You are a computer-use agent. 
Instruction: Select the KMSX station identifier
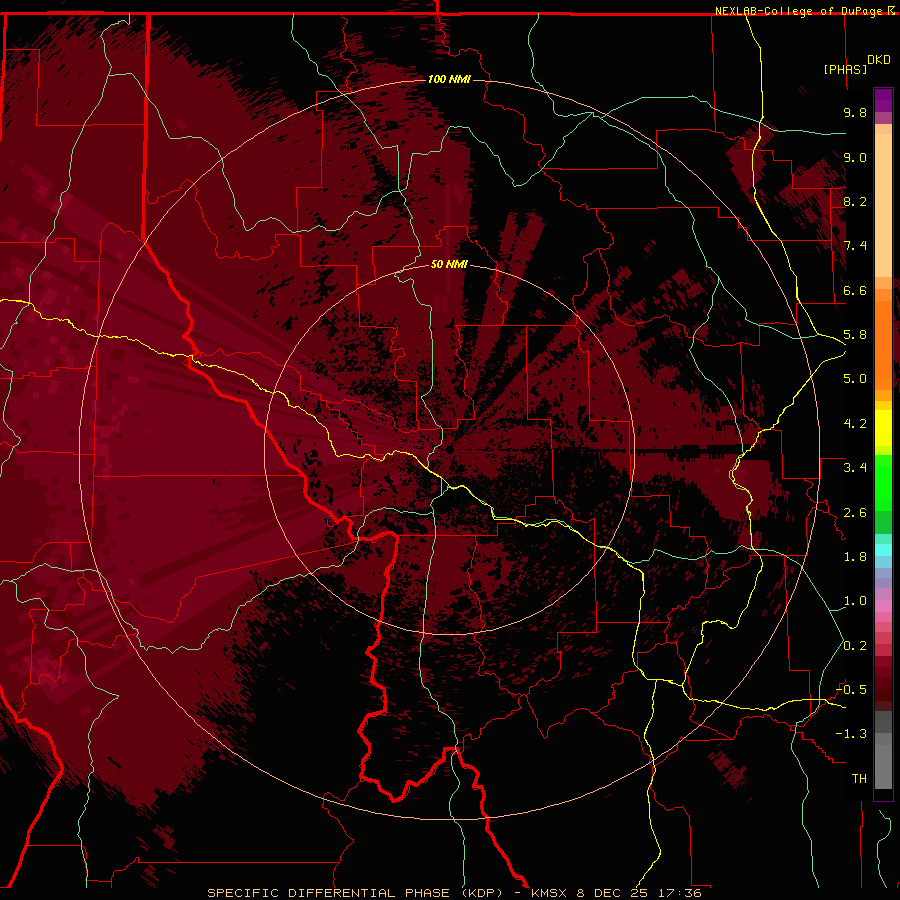point(551,893)
